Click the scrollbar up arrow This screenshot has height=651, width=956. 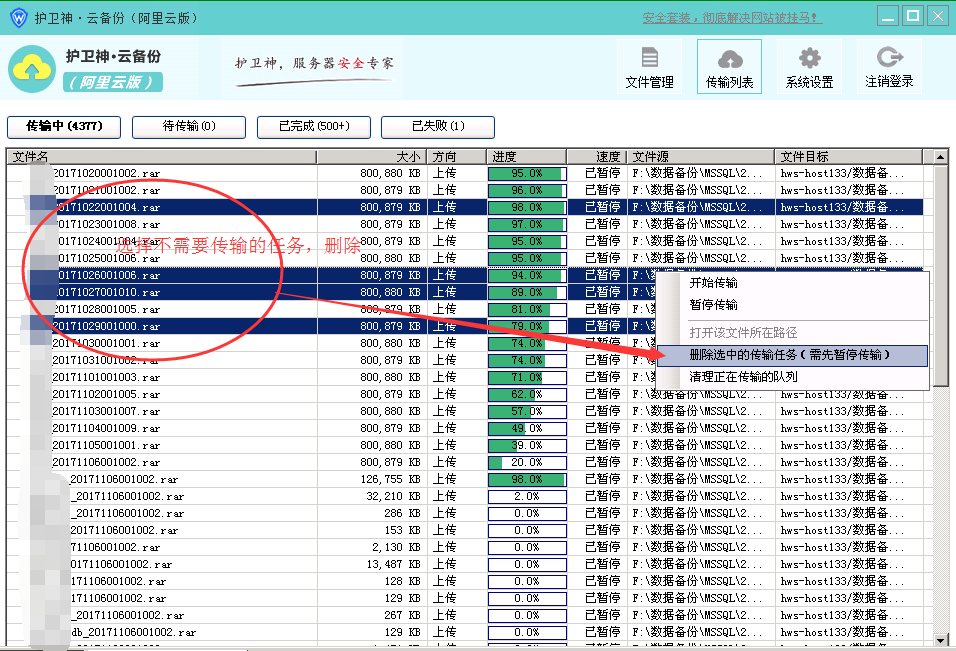[x=941, y=157]
